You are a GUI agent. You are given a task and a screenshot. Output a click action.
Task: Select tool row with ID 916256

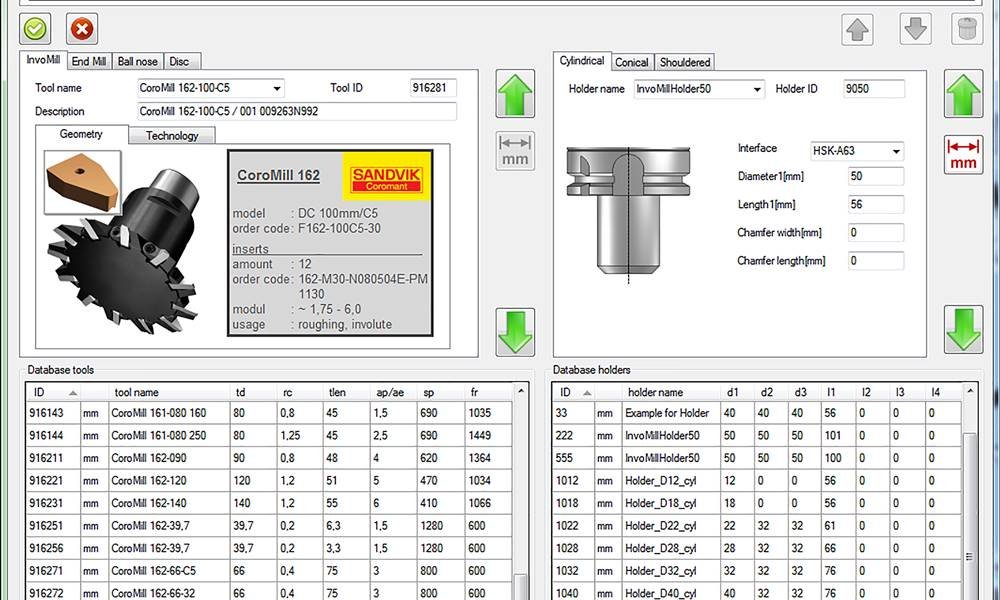click(x=269, y=548)
